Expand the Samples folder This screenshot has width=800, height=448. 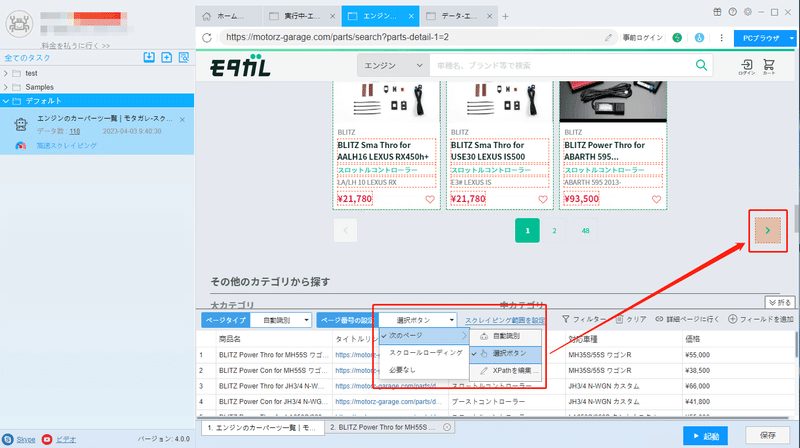(6, 87)
